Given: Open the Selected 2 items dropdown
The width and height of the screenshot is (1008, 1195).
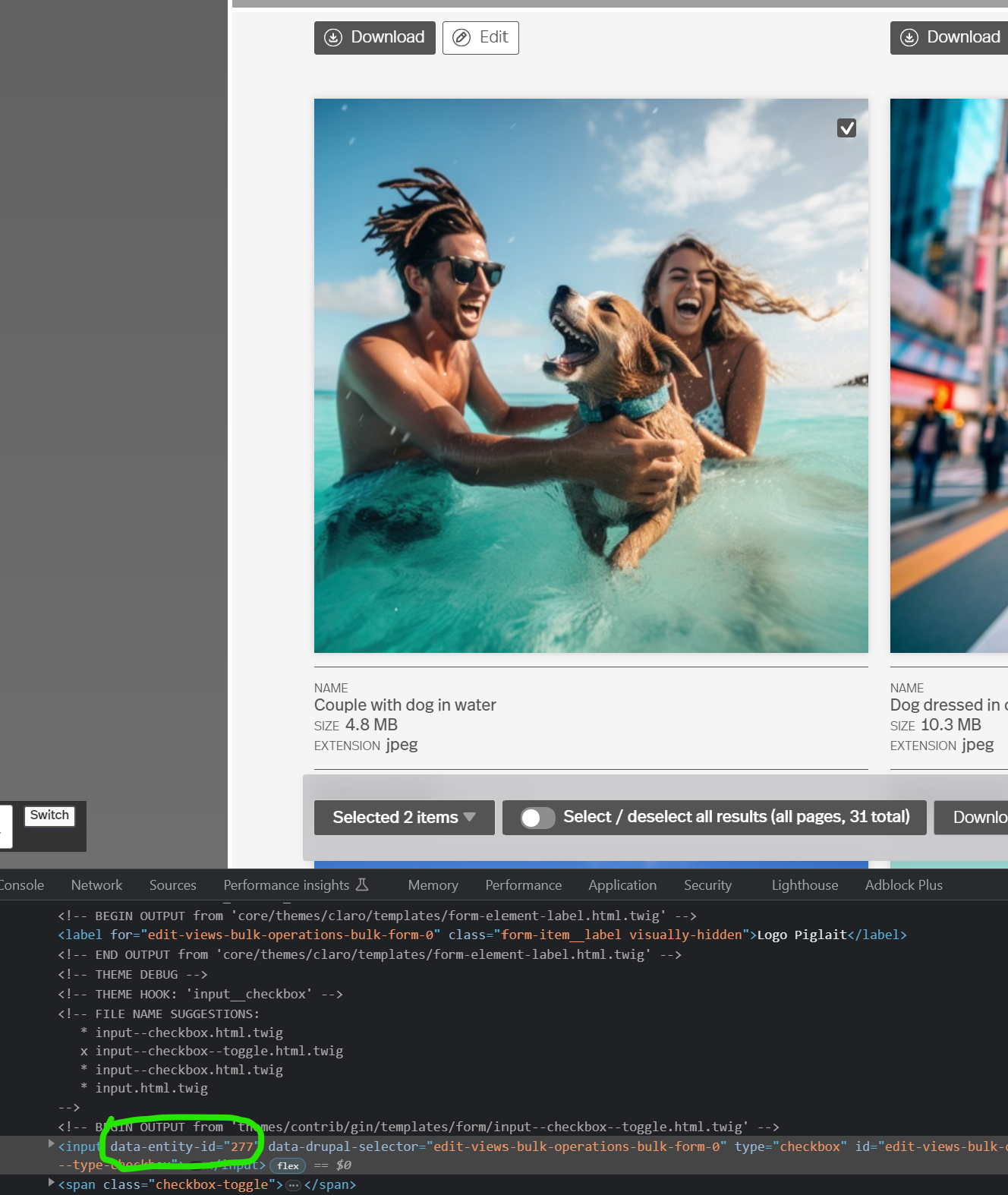Looking at the screenshot, I should click(404, 818).
